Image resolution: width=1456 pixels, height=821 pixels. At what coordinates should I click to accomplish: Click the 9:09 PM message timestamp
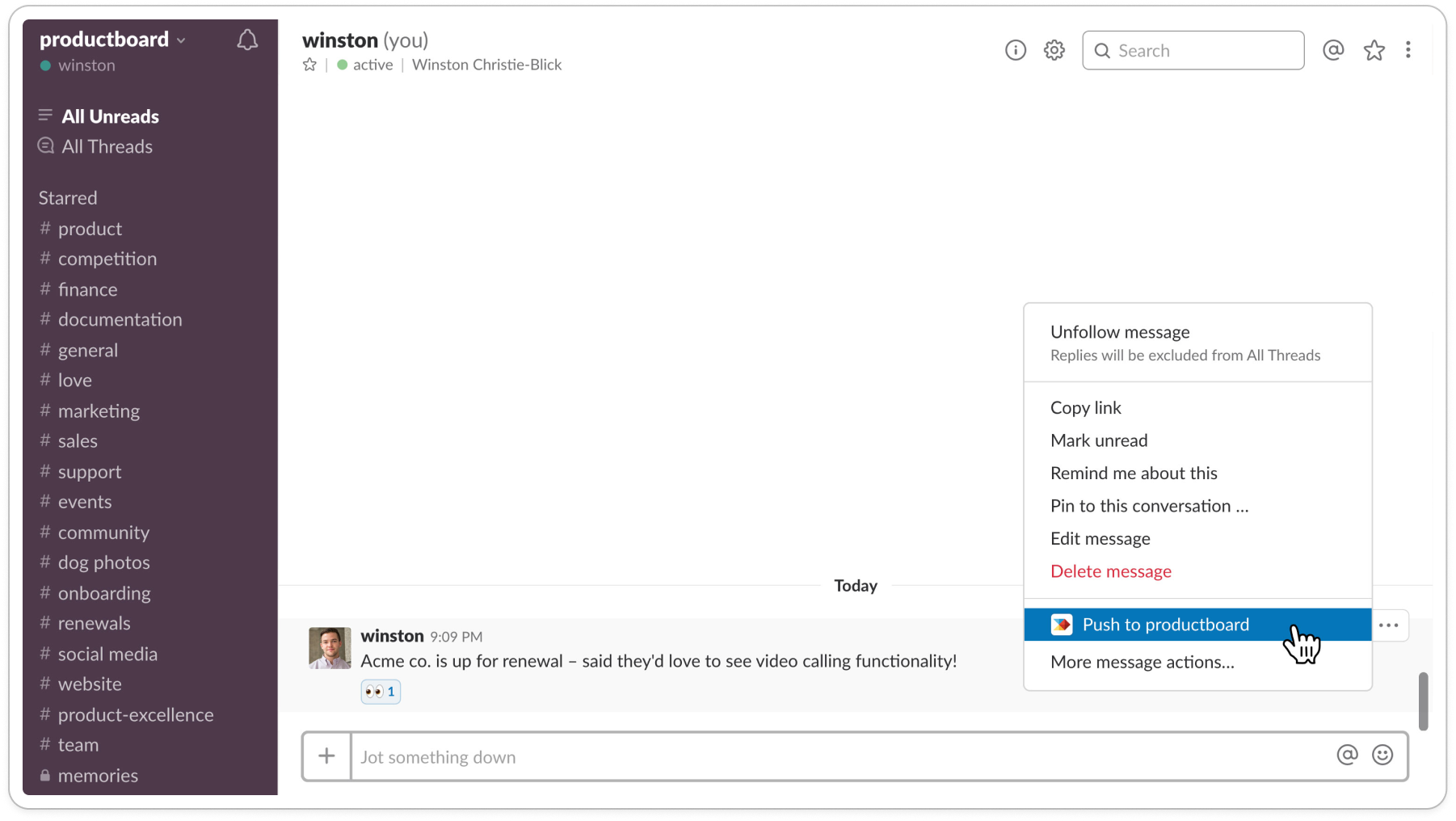point(457,637)
